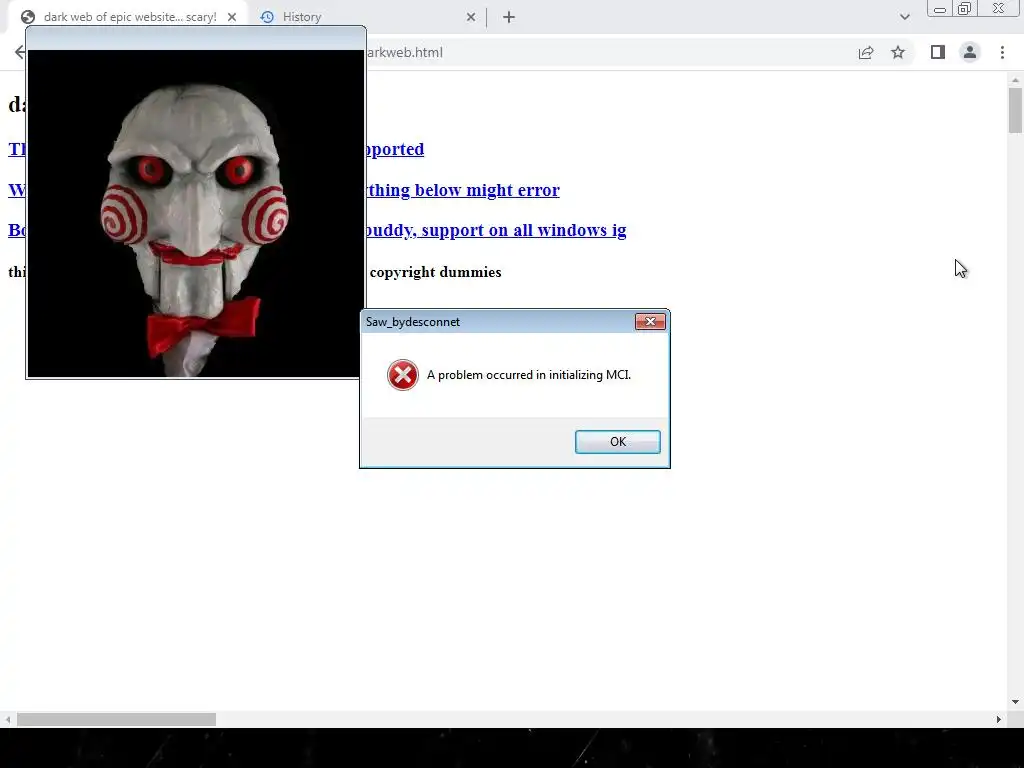Image resolution: width=1024 pixels, height=768 pixels.
Task: Minimize the browser window
Action: point(940,8)
